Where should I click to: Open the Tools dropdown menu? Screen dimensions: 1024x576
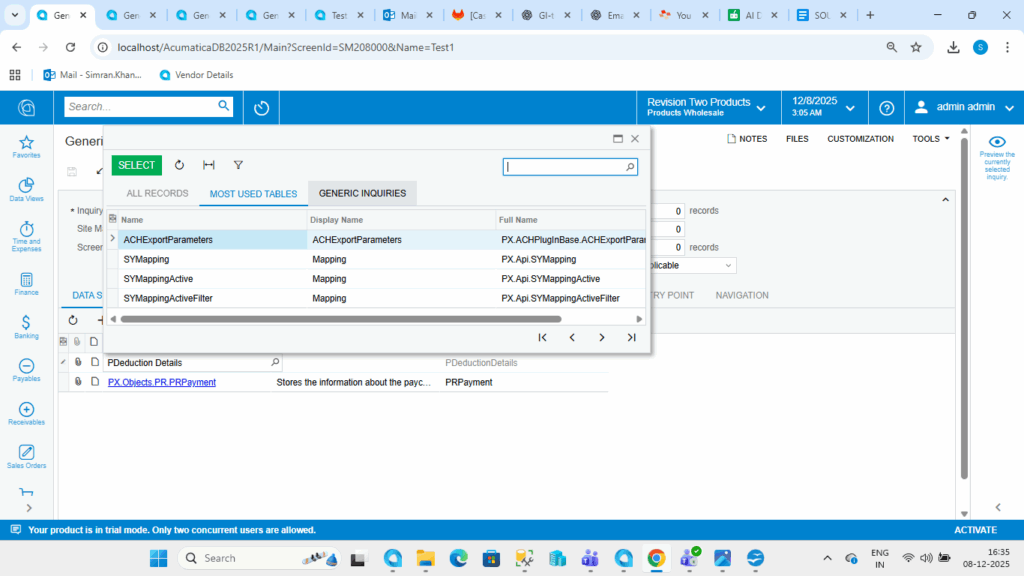931,139
